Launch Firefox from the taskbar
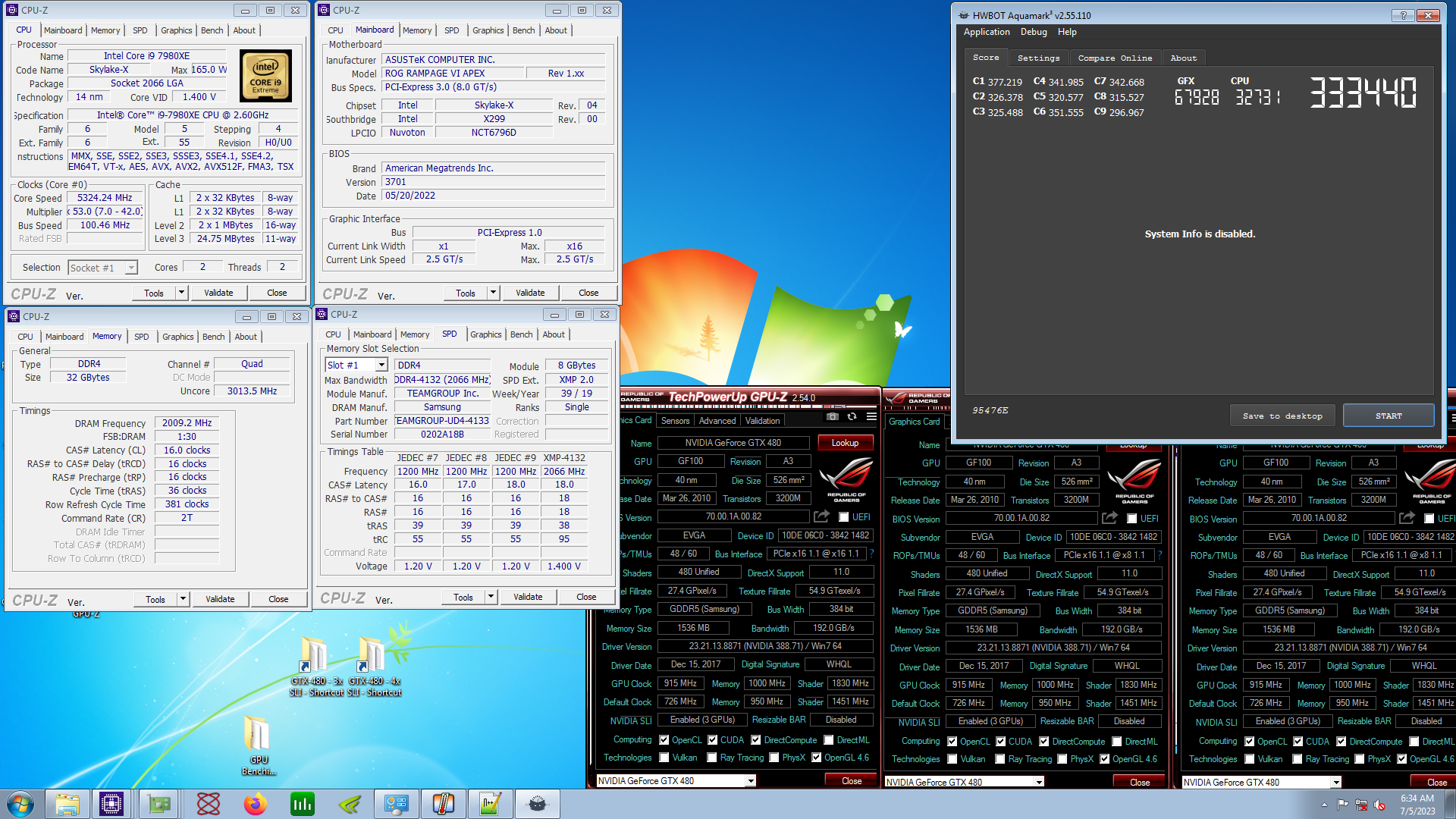This screenshot has height=819, width=1456. pos(256,804)
